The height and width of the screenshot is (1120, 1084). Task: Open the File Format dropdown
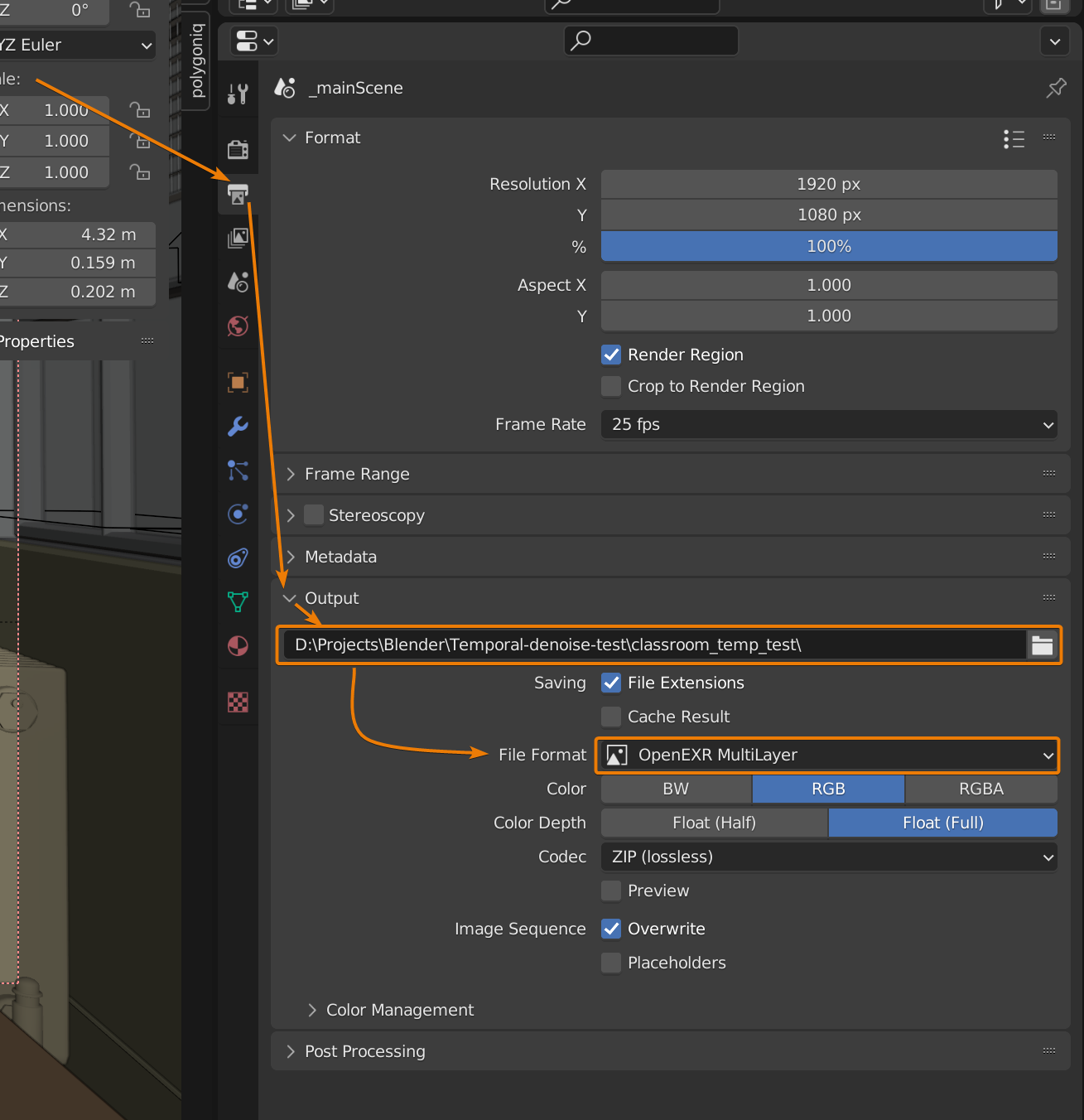[826, 755]
